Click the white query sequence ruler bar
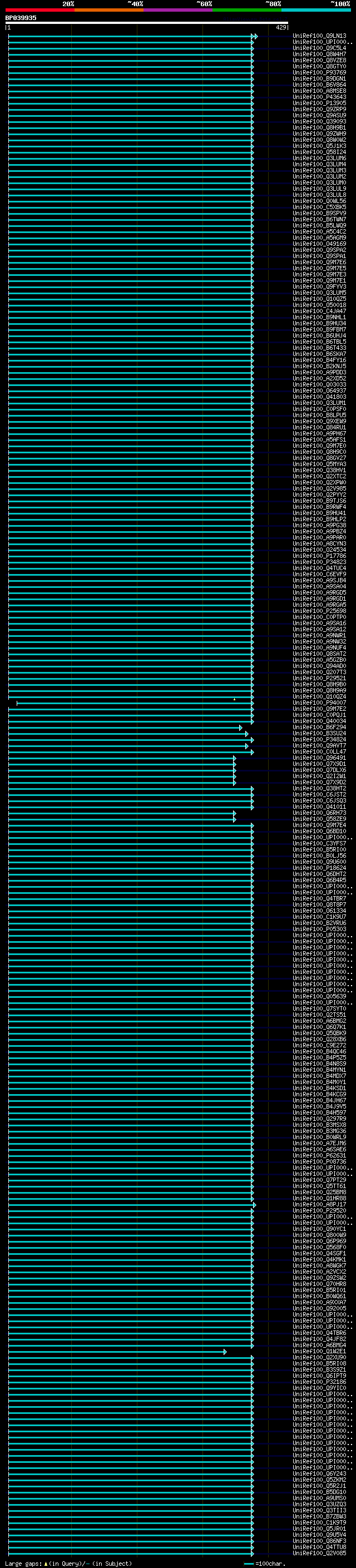 tap(147, 23)
